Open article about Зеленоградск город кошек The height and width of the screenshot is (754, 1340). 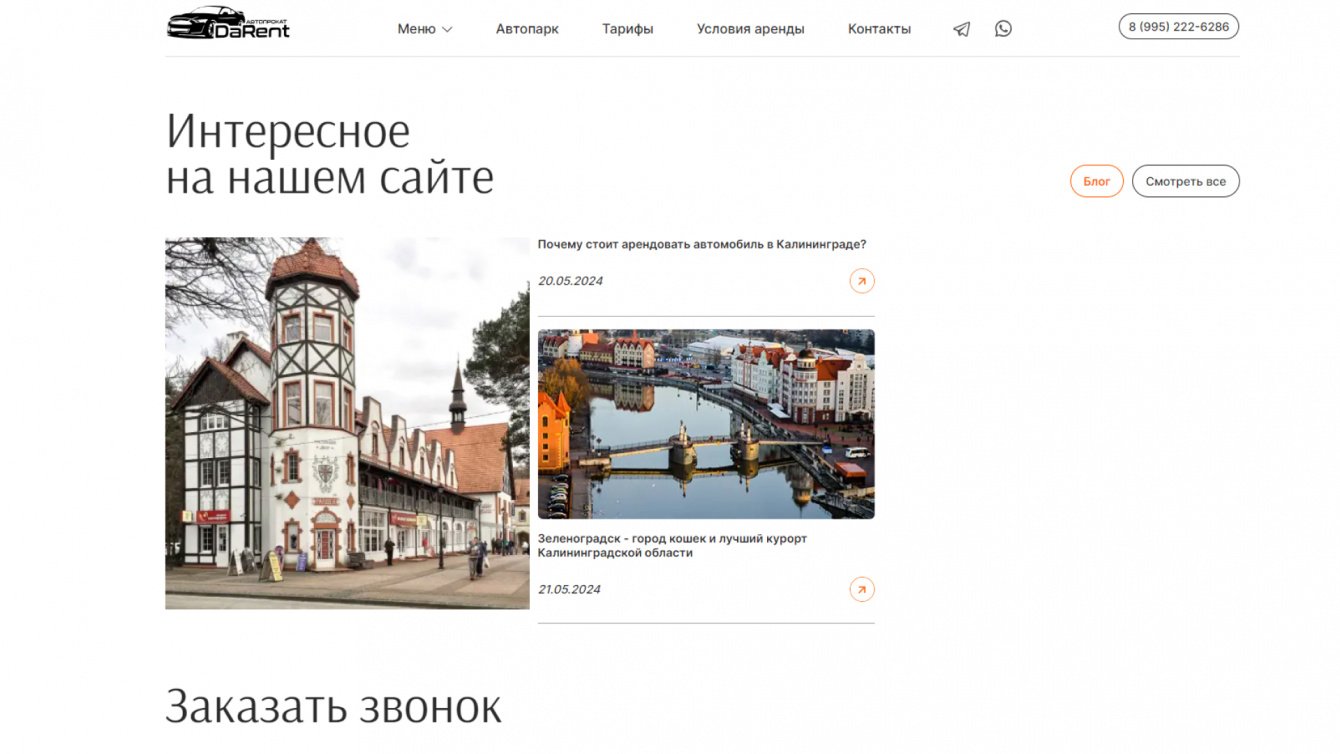[x=672, y=545]
